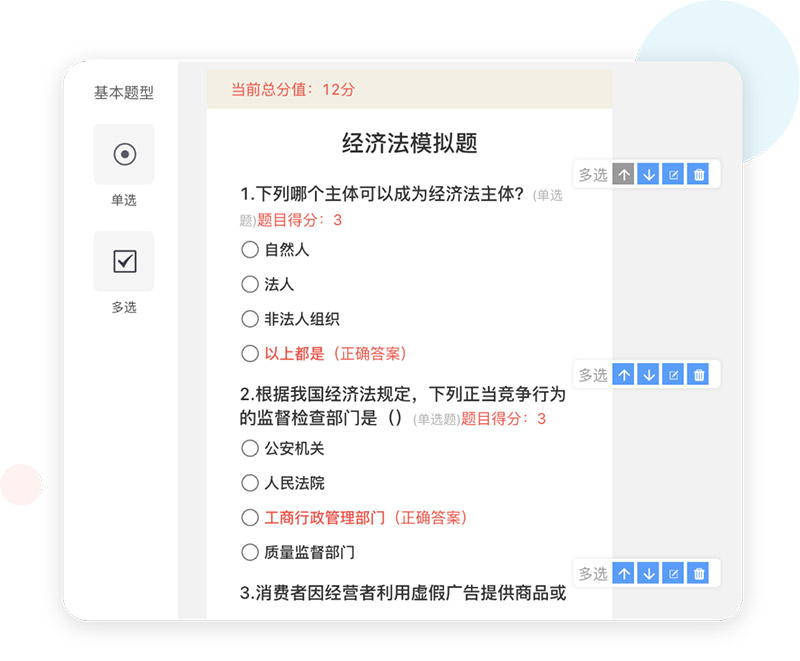Choose the 法人 answer option
800x661 pixels.
pyautogui.click(x=250, y=284)
